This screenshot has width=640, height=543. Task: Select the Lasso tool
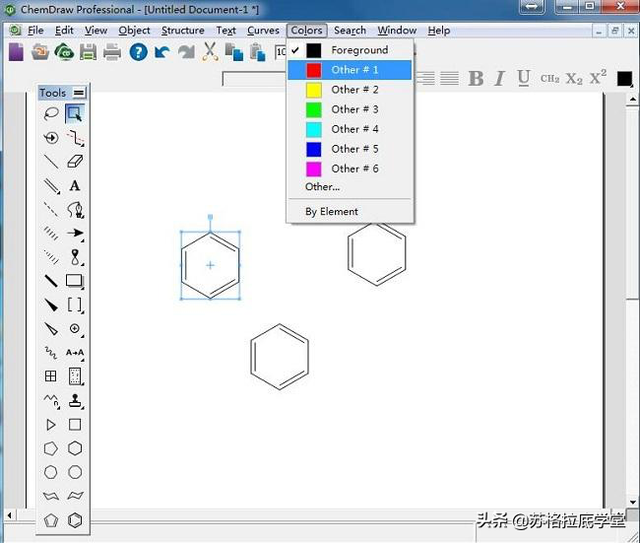pyautogui.click(x=51, y=114)
